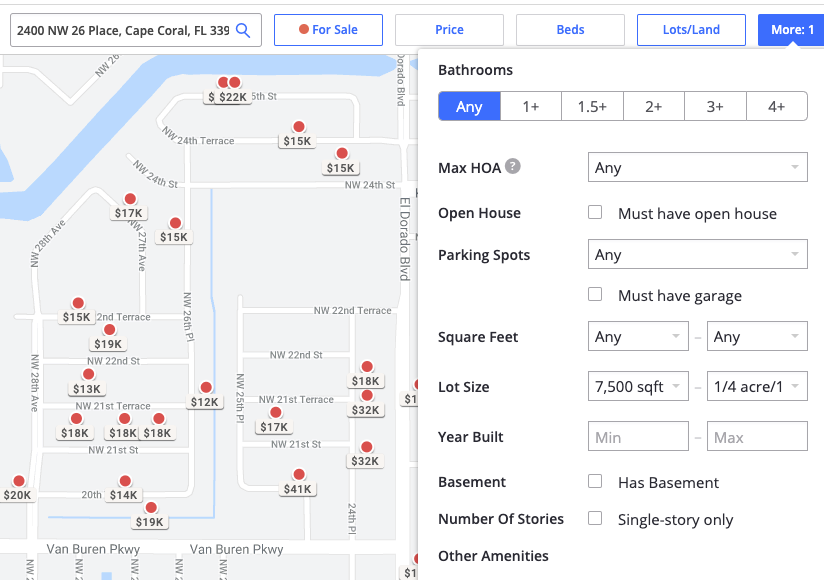Click the $22K property marker

point(234,96)
